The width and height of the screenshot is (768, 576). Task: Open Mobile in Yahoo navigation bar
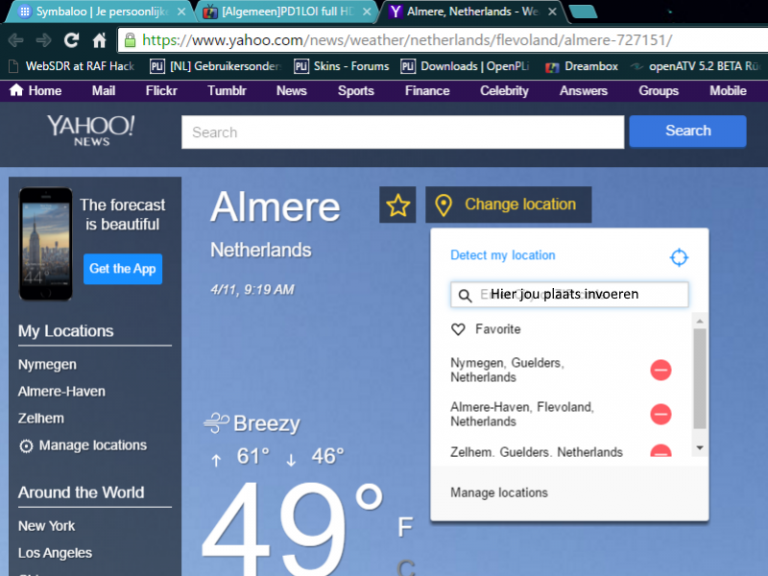tap(728, 91)
